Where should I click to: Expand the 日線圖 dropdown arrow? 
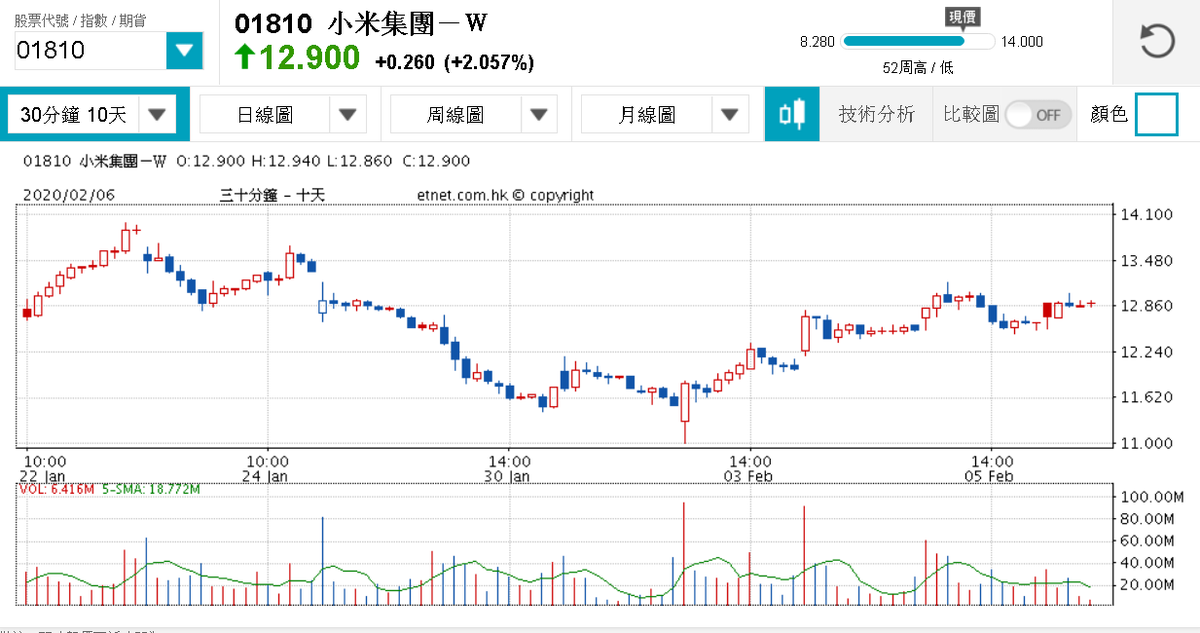point(348,114)
